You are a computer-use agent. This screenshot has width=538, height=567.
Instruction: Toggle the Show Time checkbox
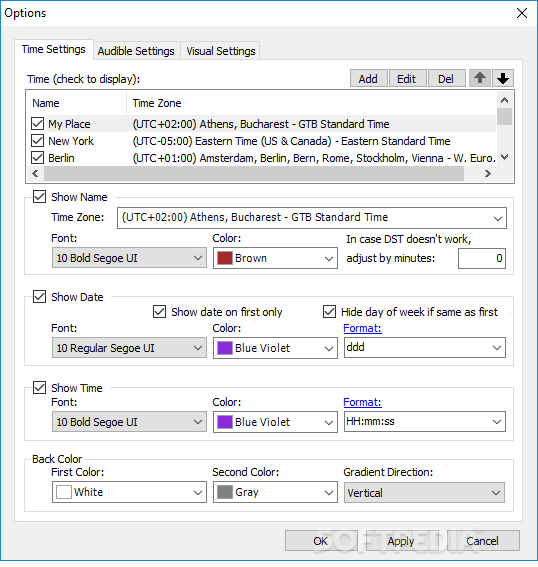tap(39, 388)
